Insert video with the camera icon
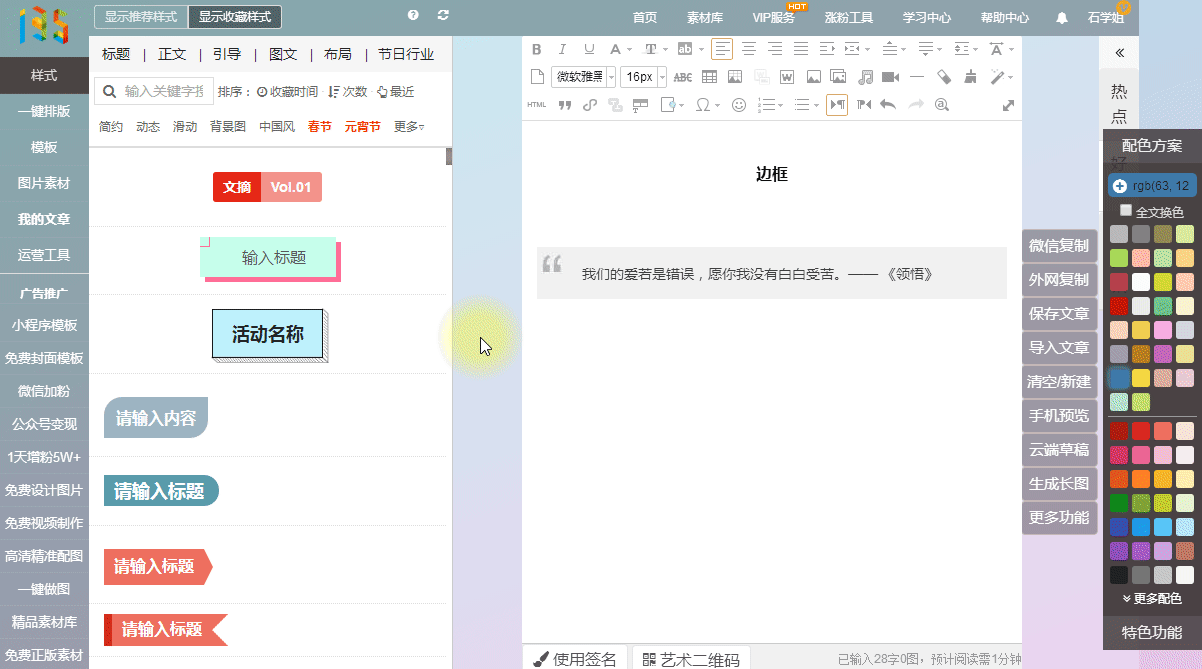Viewport: 1202px width, 669px height. coord(890,77)
